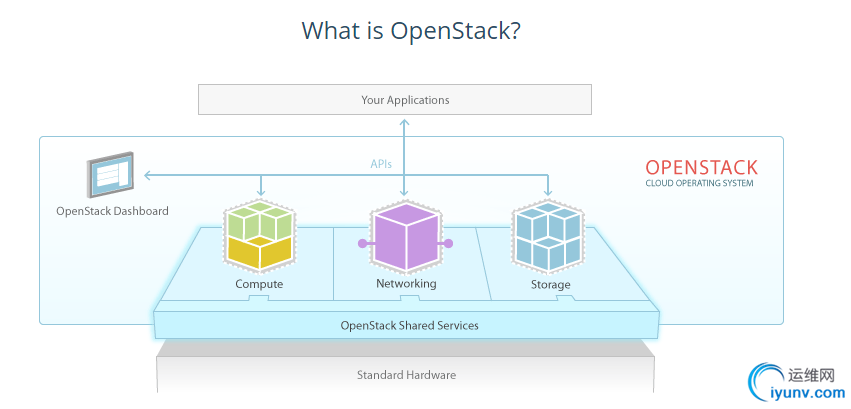This screenshot has width=851, height=409.
Task: Select the blue Storage cubes icon
Action: [x=548, y=237]
